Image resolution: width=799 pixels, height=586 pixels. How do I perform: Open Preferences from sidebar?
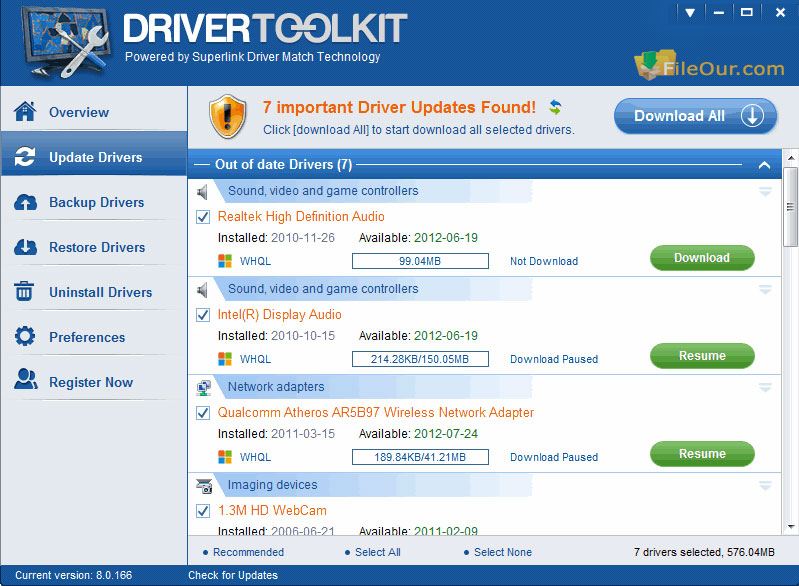click(94, 337)
